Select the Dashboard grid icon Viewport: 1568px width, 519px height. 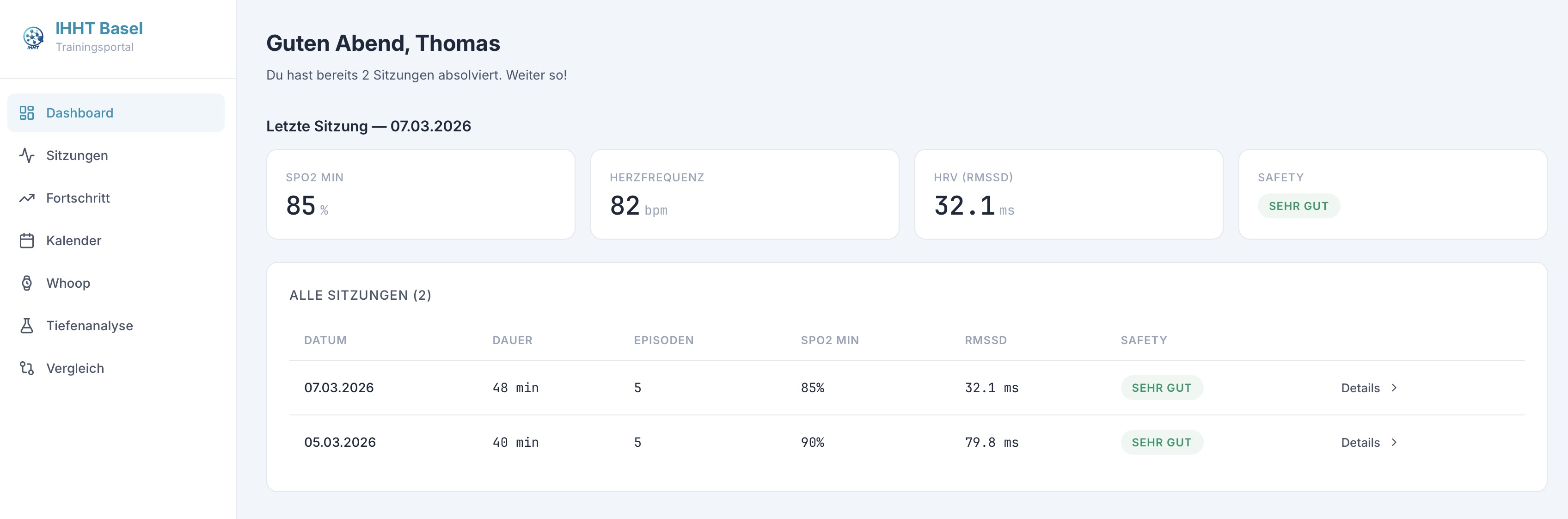[x=27, y=113]
